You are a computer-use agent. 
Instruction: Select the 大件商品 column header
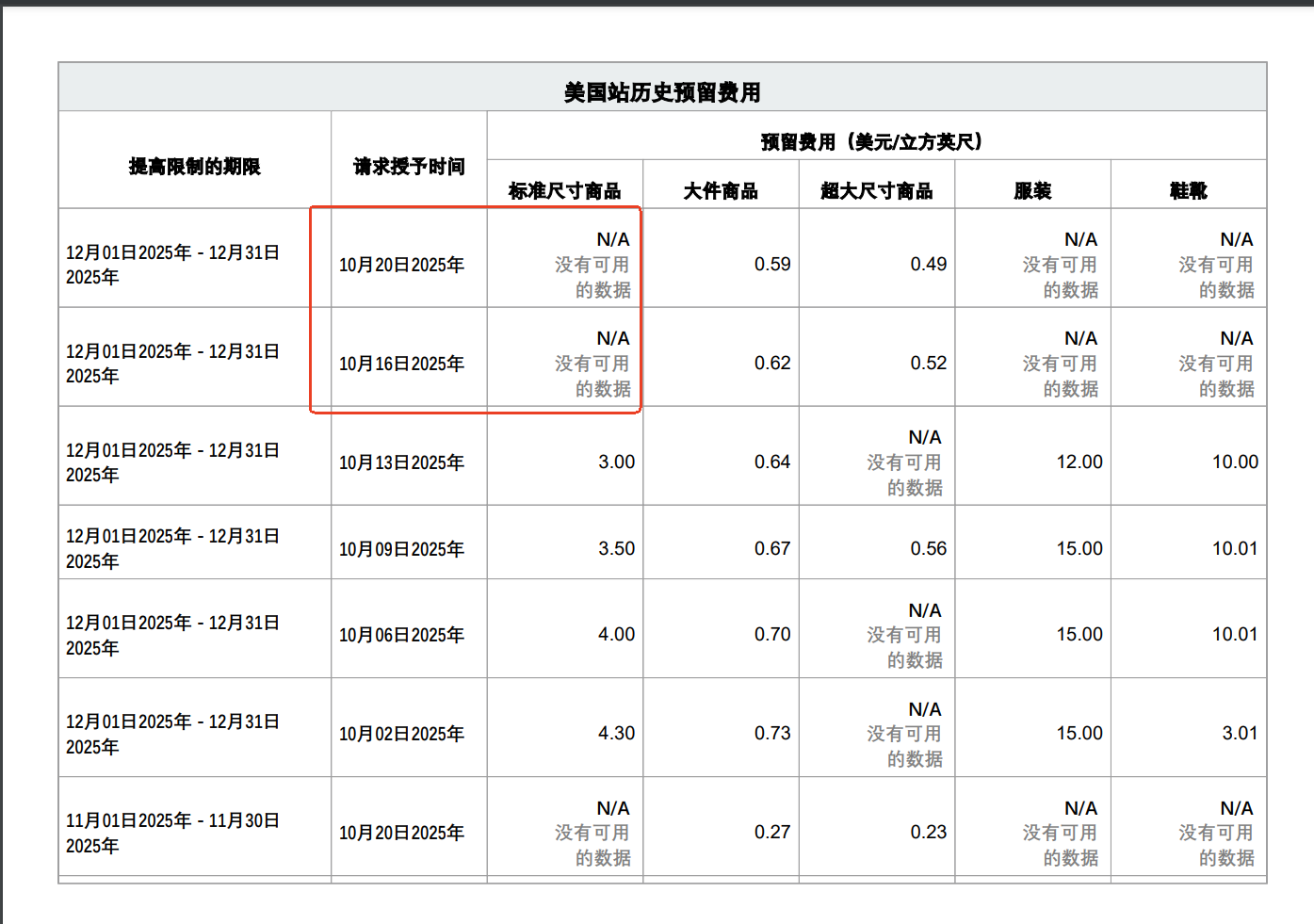tap(721, 191)
